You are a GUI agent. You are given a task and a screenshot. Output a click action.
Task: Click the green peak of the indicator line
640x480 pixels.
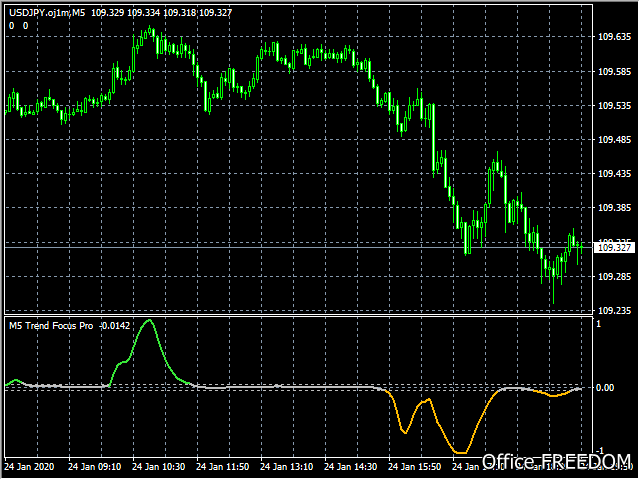tap(149, 320)
